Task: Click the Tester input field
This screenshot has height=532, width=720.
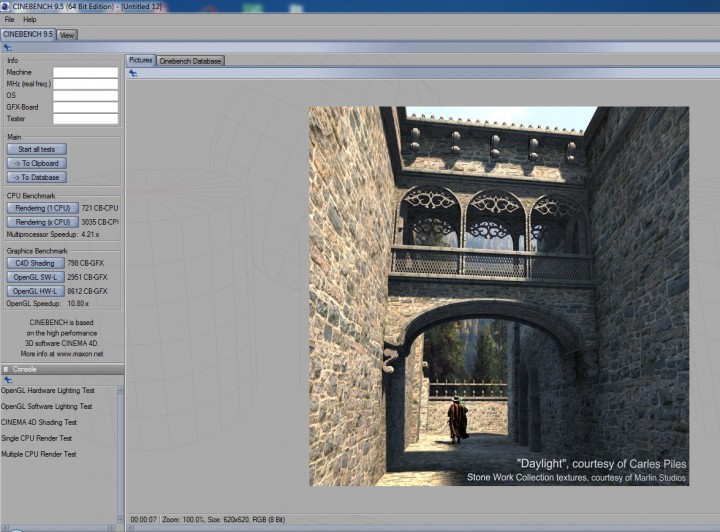Action: coord(85,119)
